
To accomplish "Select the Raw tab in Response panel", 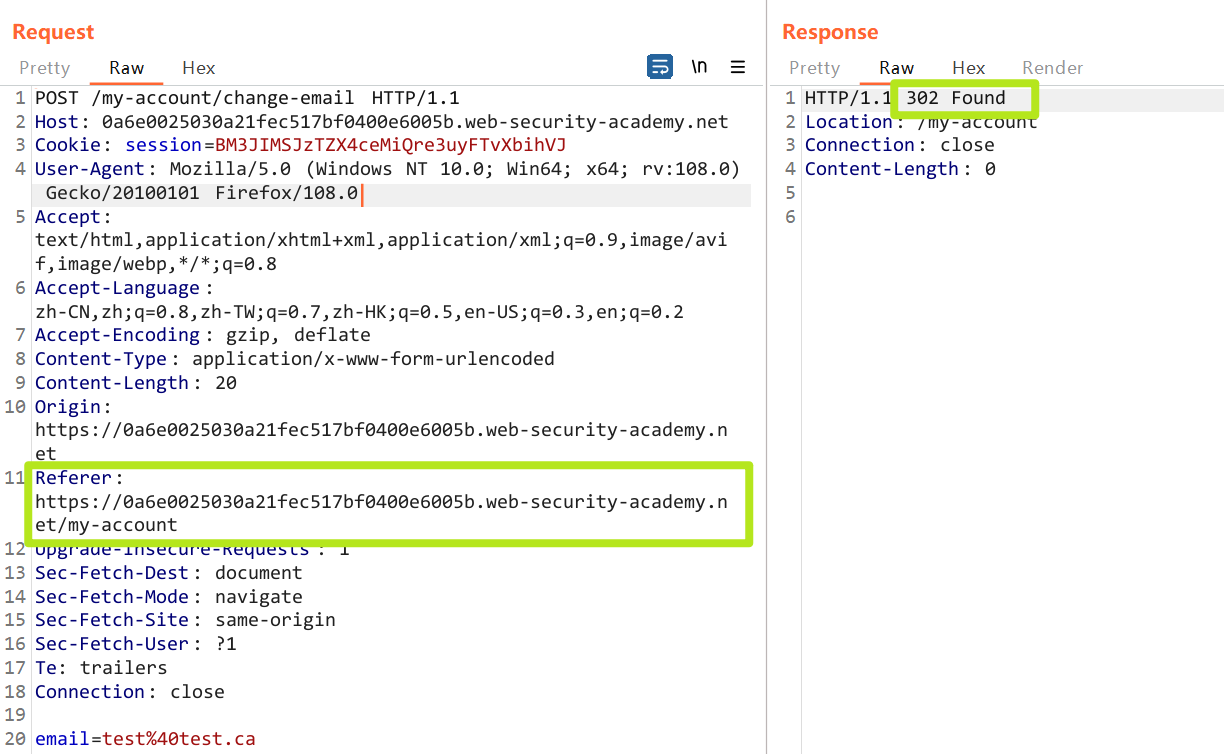I will coord(896,68).
